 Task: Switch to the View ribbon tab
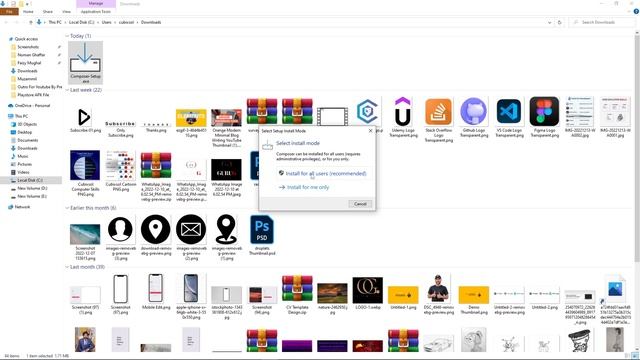click(x=67, y=12)
